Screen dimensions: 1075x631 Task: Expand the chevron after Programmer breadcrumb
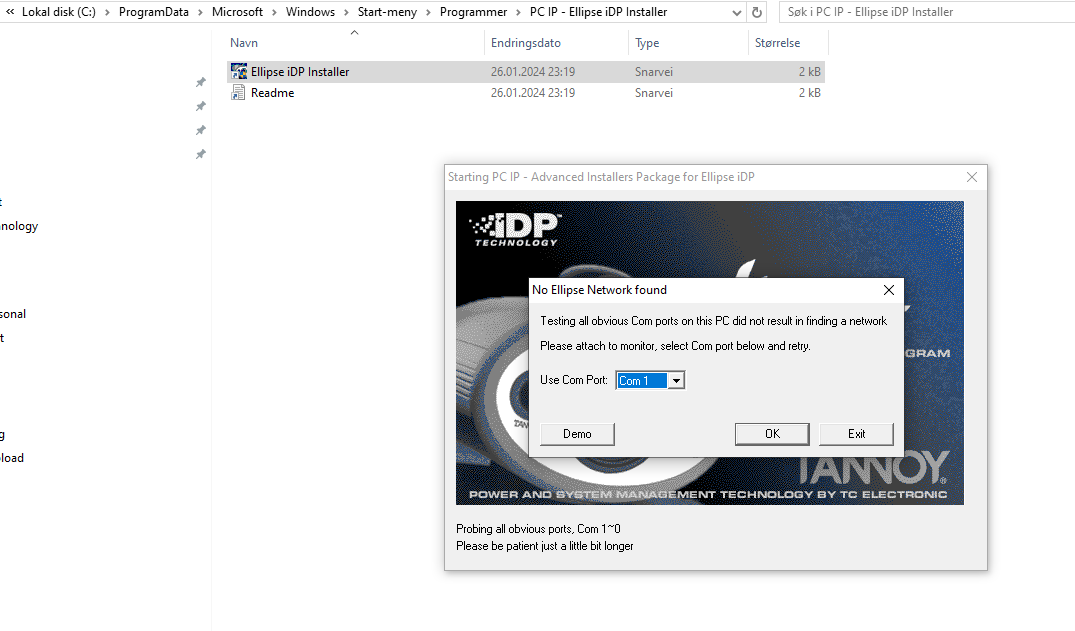(x=518, y=12)
